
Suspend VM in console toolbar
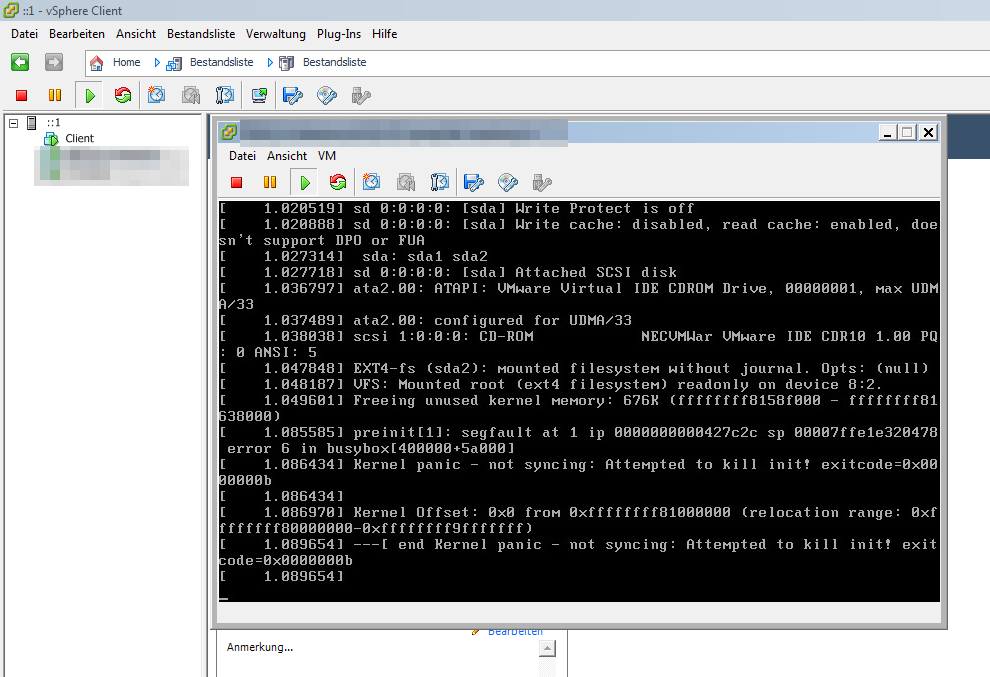tap(270, 183)
